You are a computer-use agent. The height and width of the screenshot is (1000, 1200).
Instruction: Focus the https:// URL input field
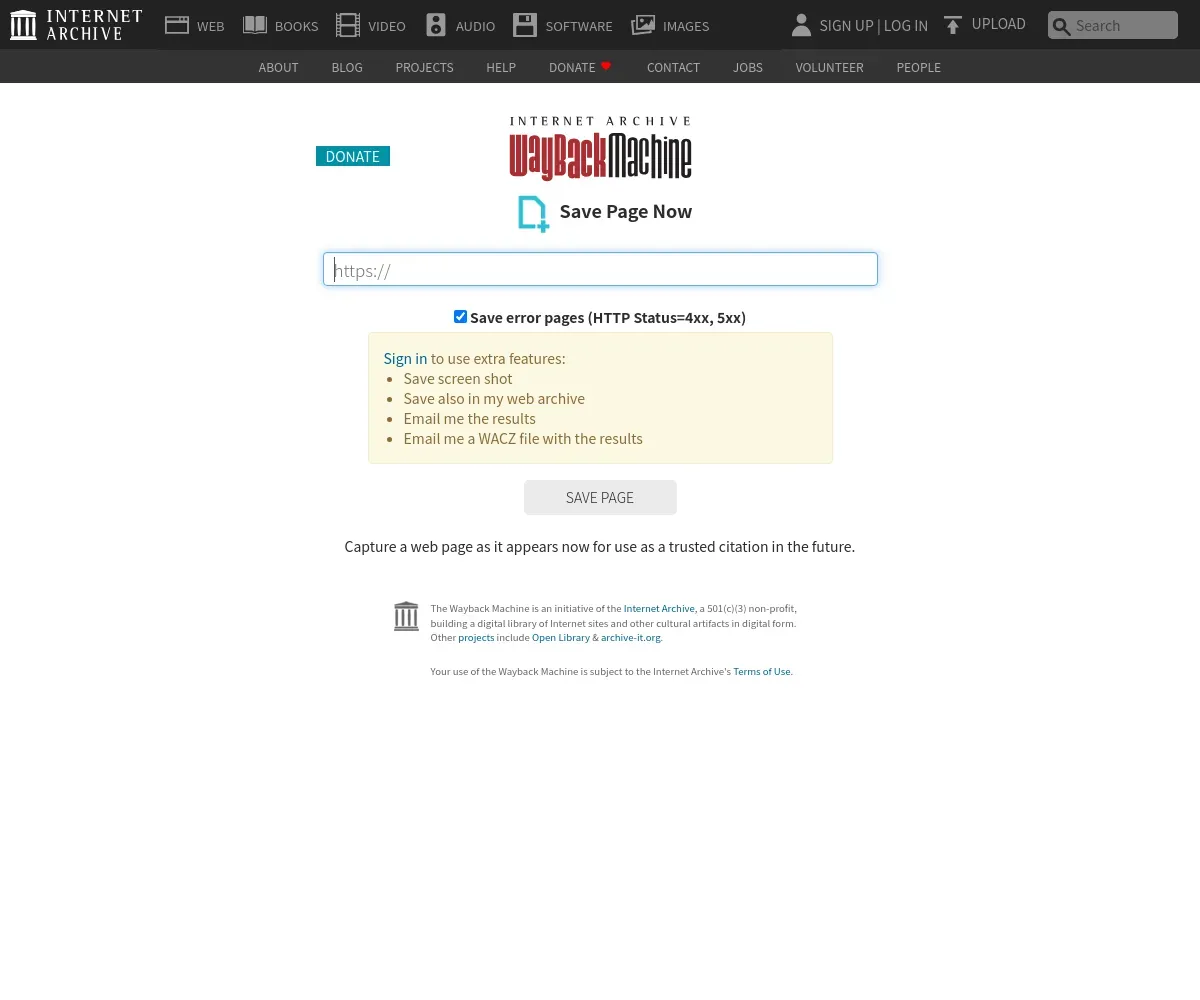point(600,269)
